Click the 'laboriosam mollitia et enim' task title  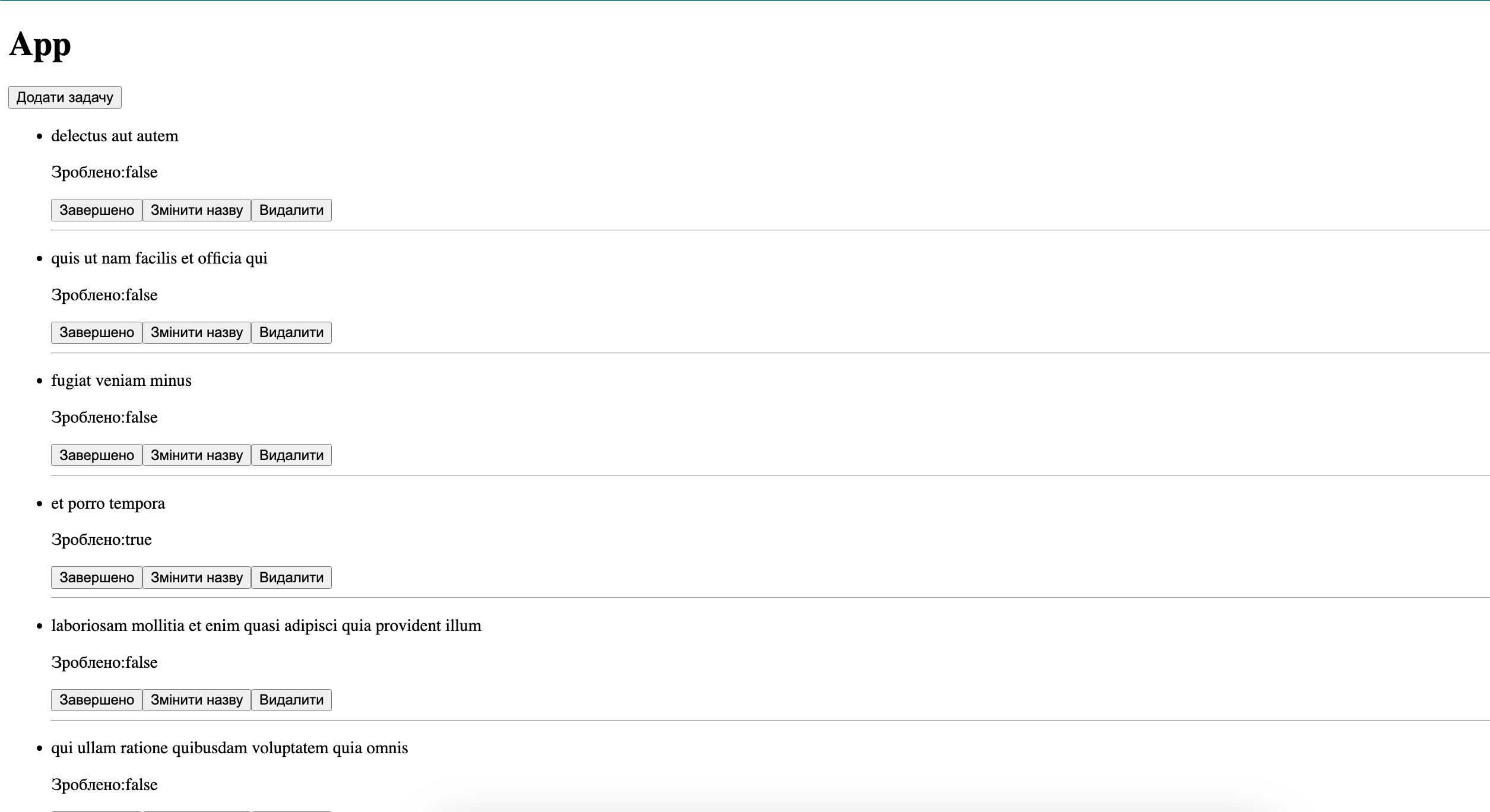tap(266, 626)
